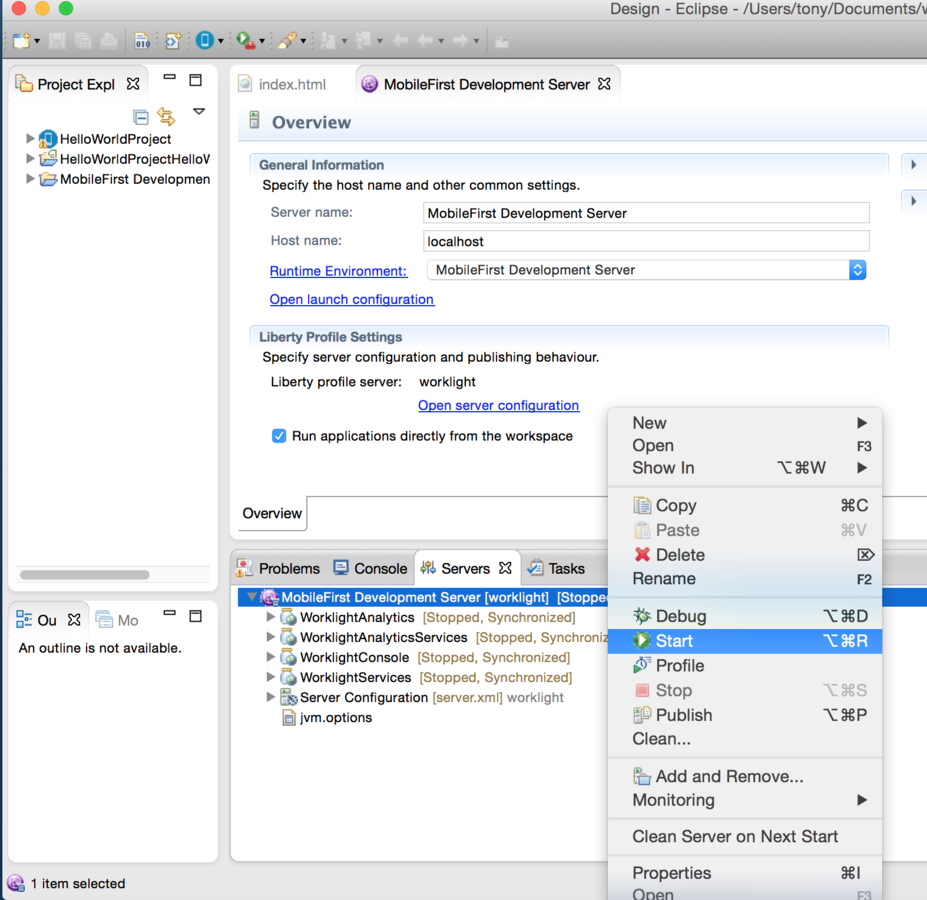Click the grayed Save toolbar icon

point(57,41)
